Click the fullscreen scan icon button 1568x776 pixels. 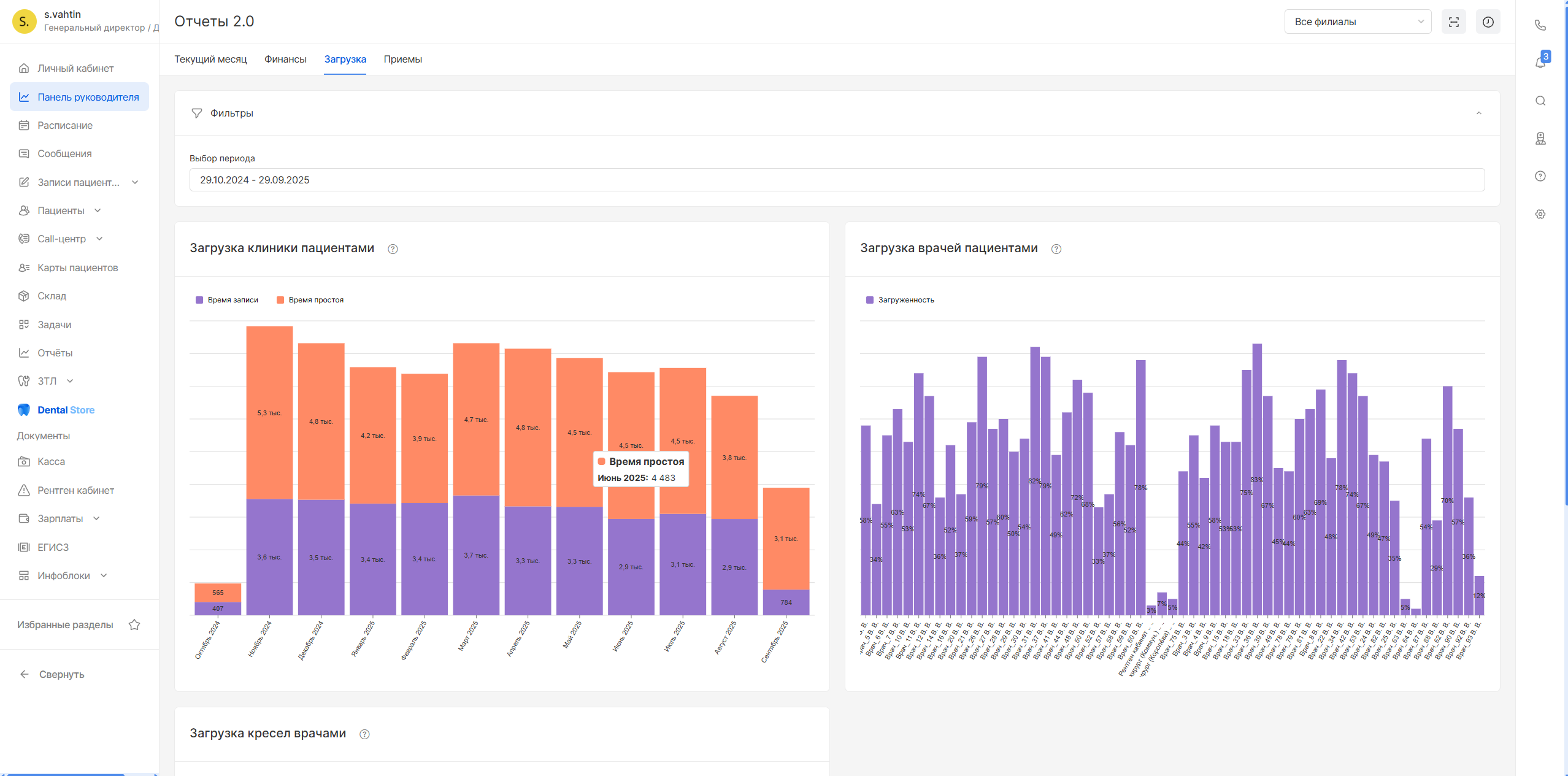click(x=1453, y=22)
